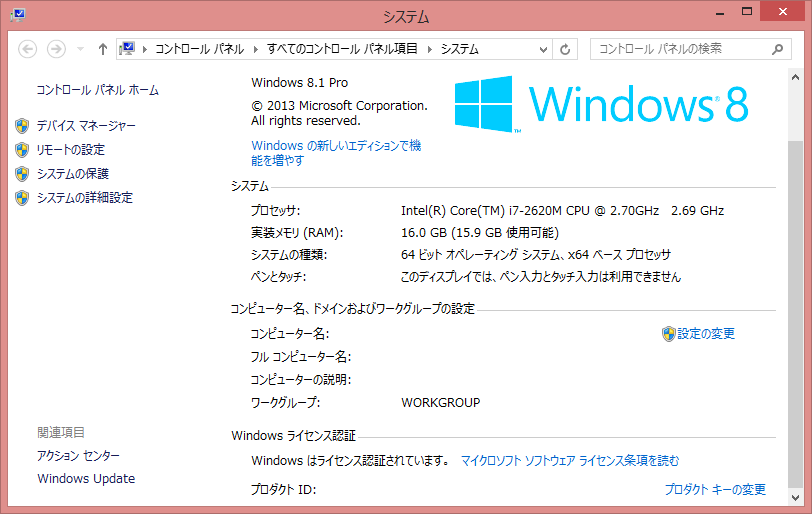
Task: Expand the address bar history dropdown
Action: [x=542, y=49]
